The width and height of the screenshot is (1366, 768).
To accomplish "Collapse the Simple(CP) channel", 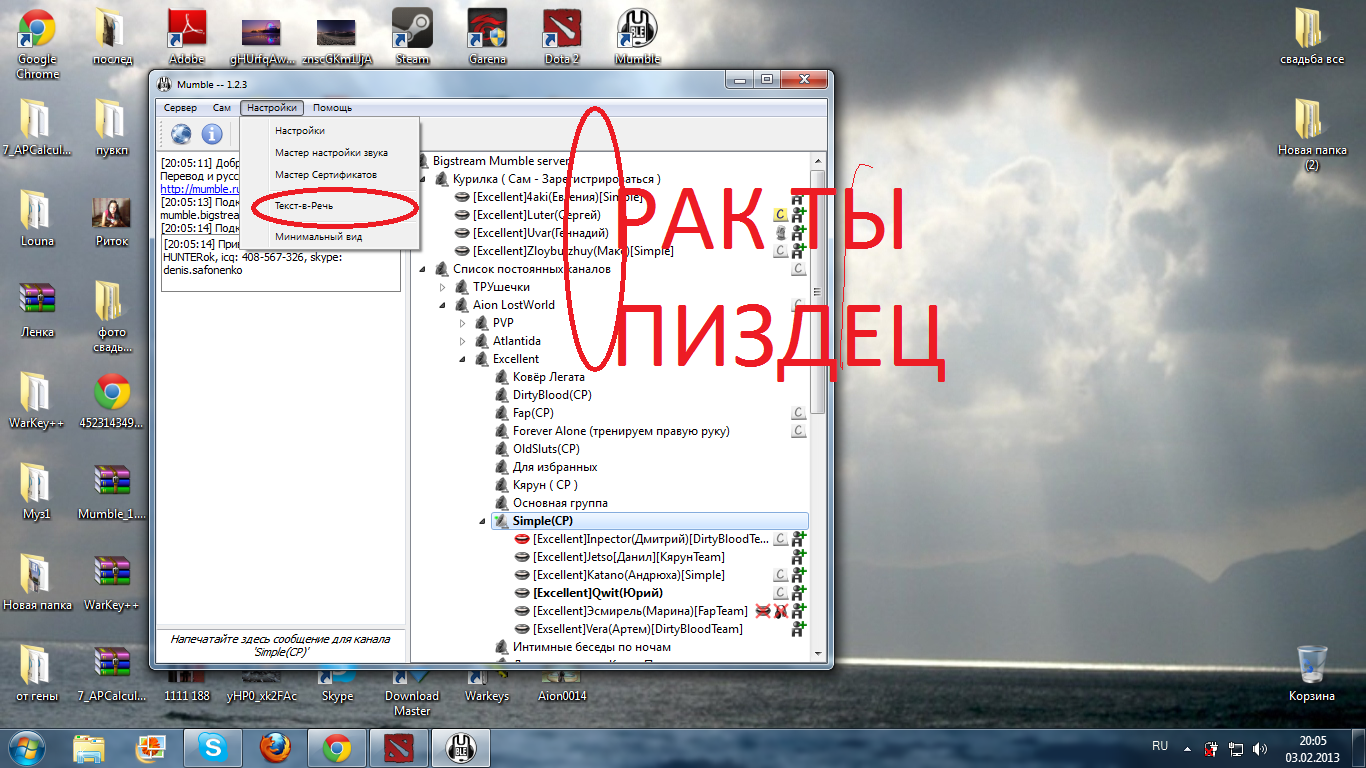I will click(482, 521).
